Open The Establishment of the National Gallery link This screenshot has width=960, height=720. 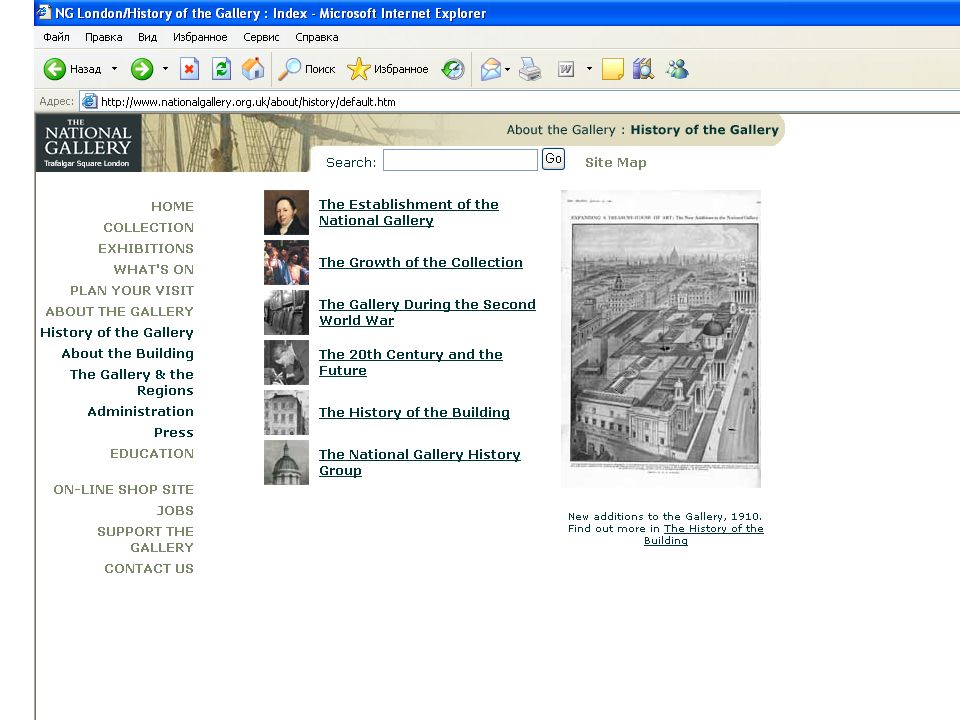pos(408,212)
